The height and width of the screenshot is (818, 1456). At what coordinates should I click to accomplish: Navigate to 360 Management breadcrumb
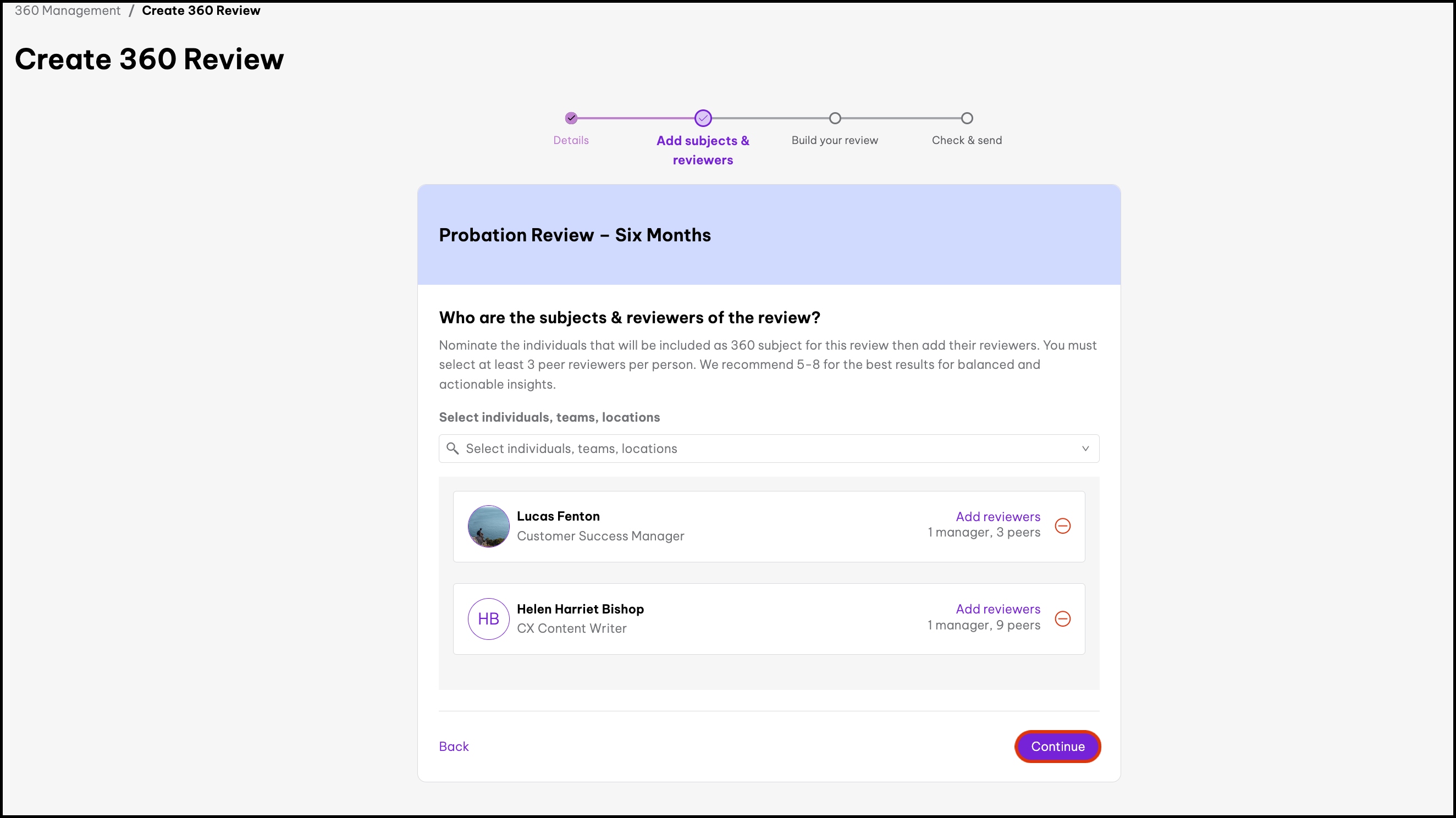click(67, 11)
